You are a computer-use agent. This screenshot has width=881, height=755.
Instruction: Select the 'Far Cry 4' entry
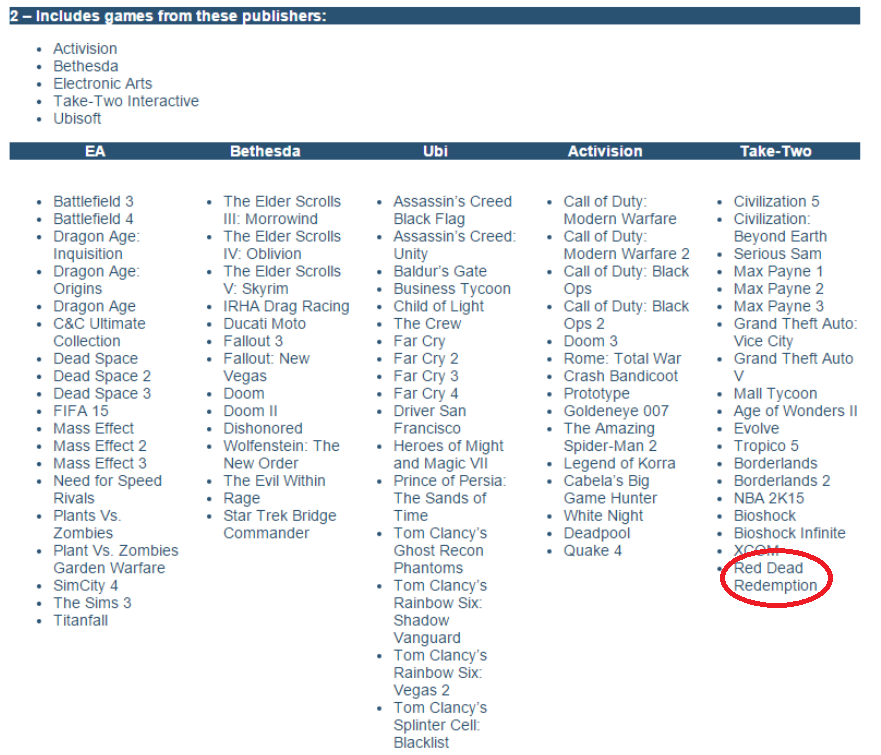426,393
